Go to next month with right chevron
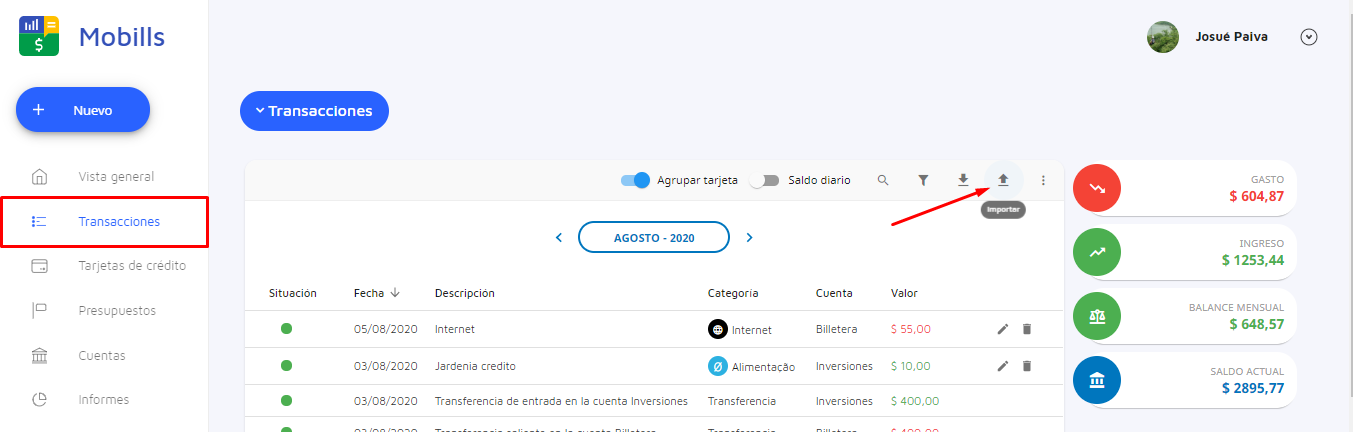This screenshot has width=1353, height=432. click(749, 238)
